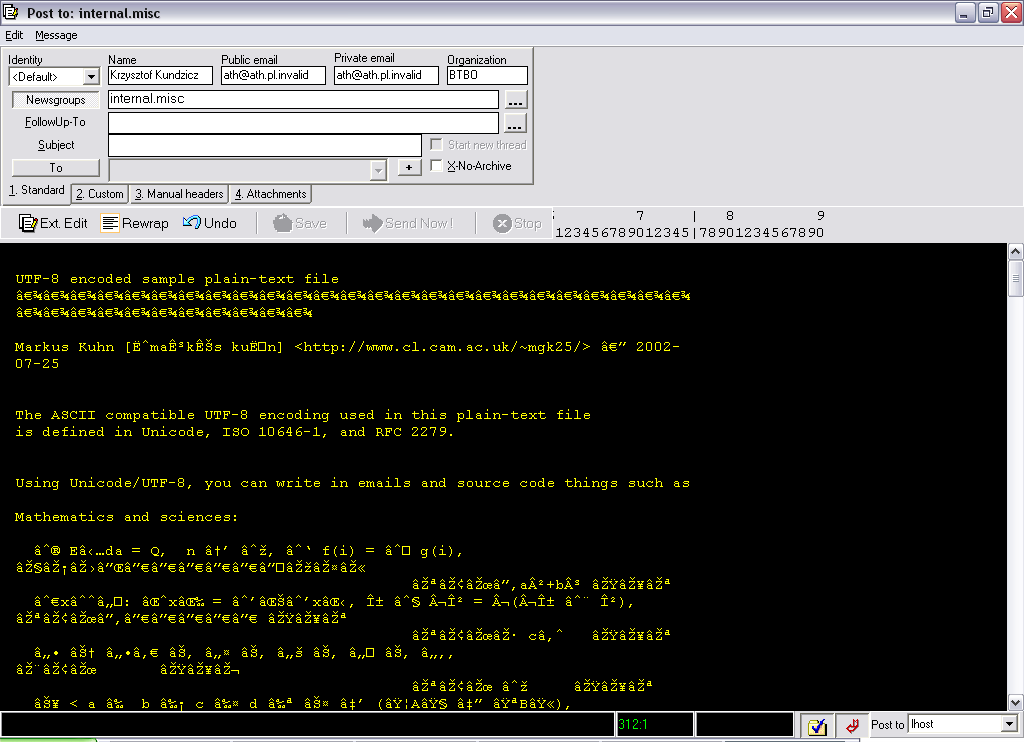1024x742 pixels.
Task: Click the Organization field
Action: pyautogui.click(x=487, y=75)
